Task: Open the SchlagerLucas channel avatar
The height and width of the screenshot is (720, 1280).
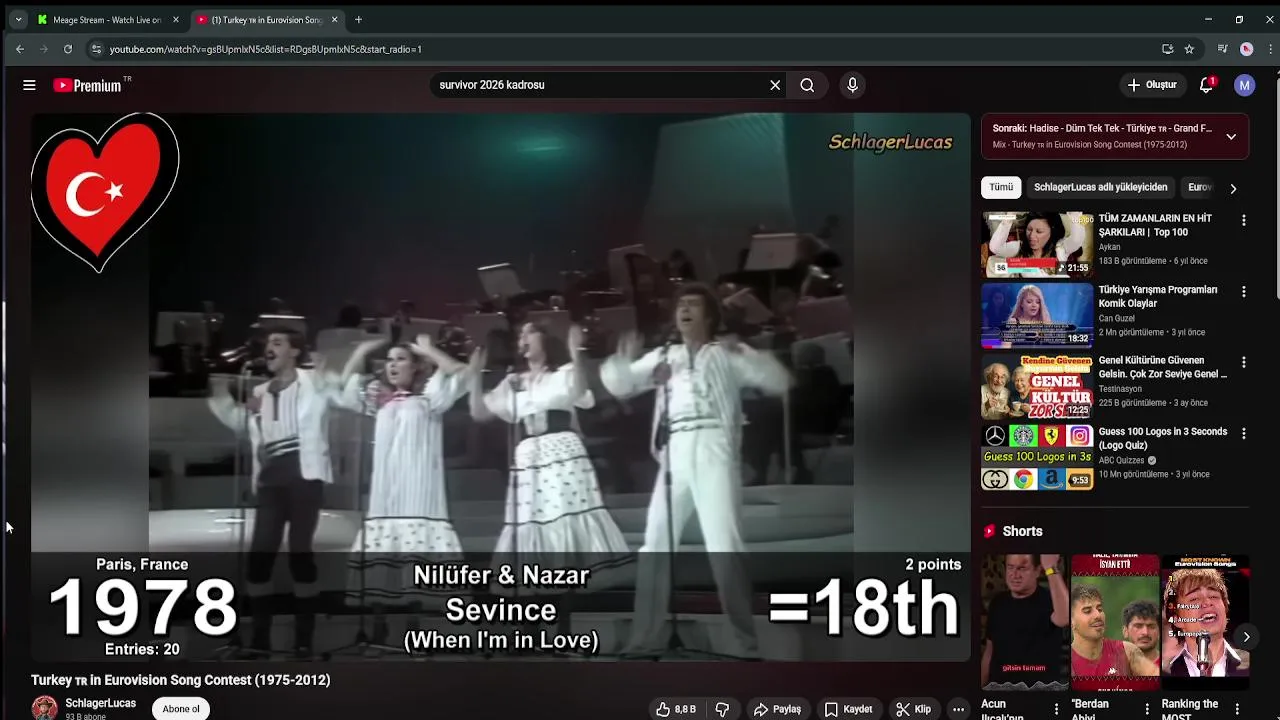Action: (44, 708)
